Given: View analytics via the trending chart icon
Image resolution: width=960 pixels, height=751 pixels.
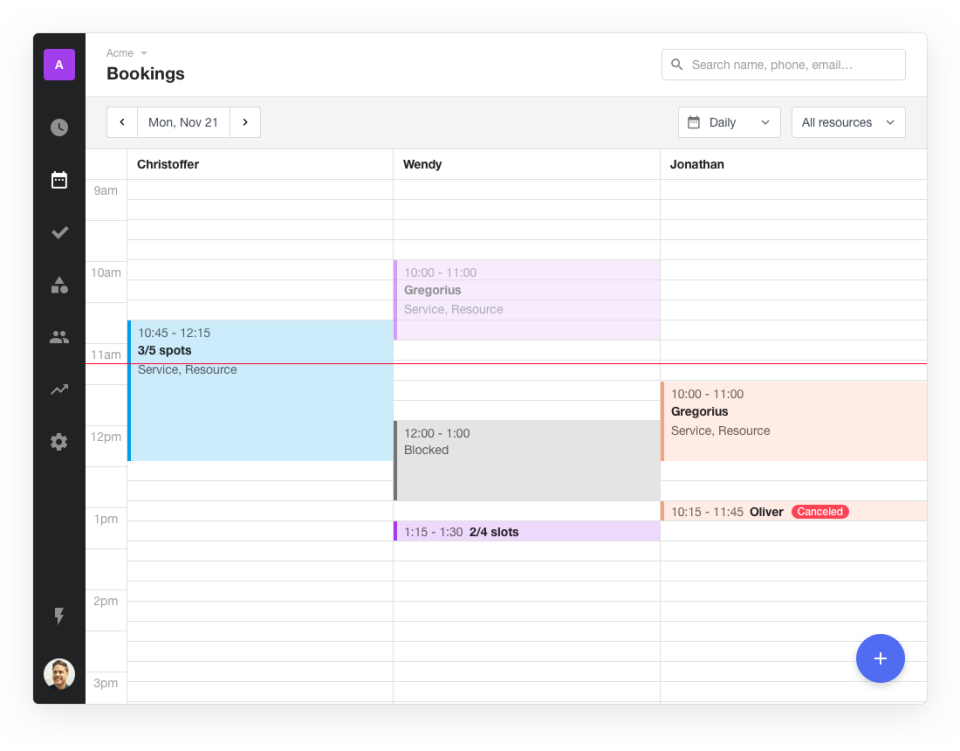Looking at the screenshot, I should pyautogui.click(x=59, y=389).
